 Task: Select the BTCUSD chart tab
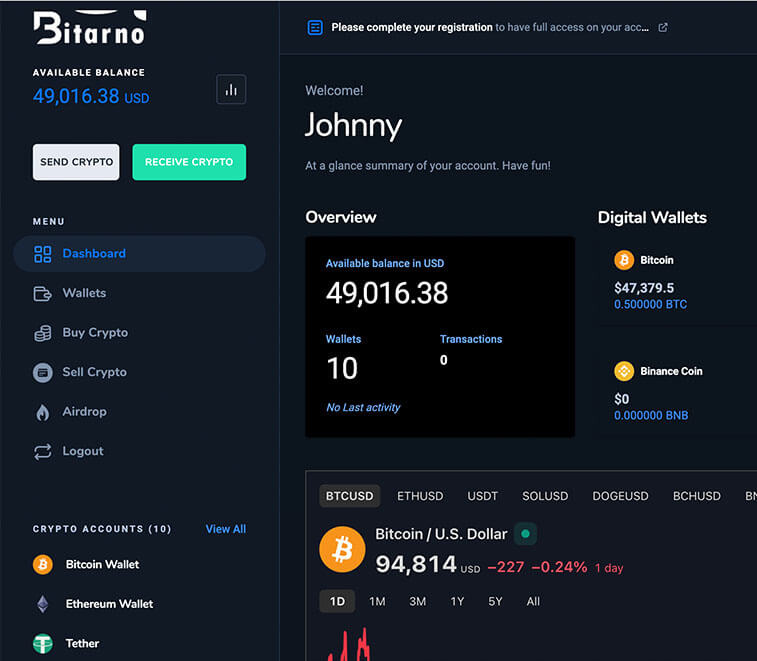pyautogui.click(x=350, y=496)
